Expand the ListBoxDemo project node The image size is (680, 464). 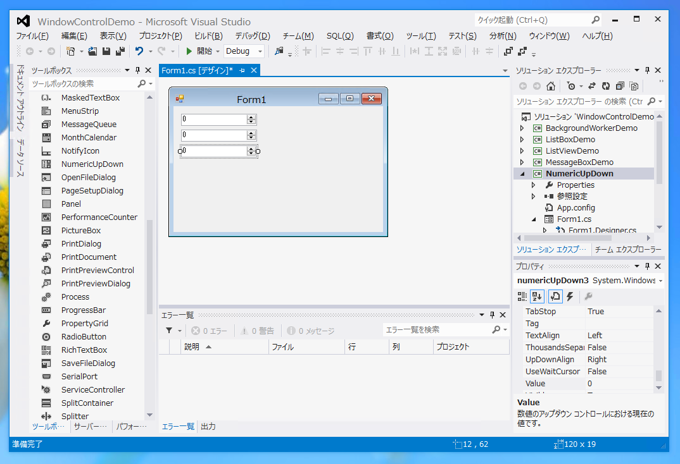click(522, 140)
